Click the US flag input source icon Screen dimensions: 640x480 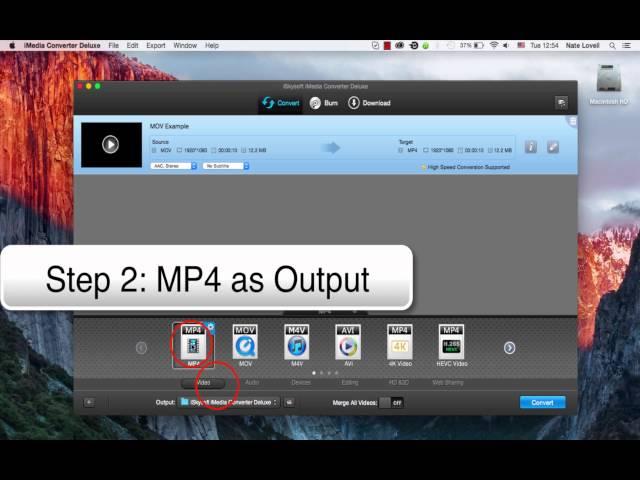tap(521, 45)
